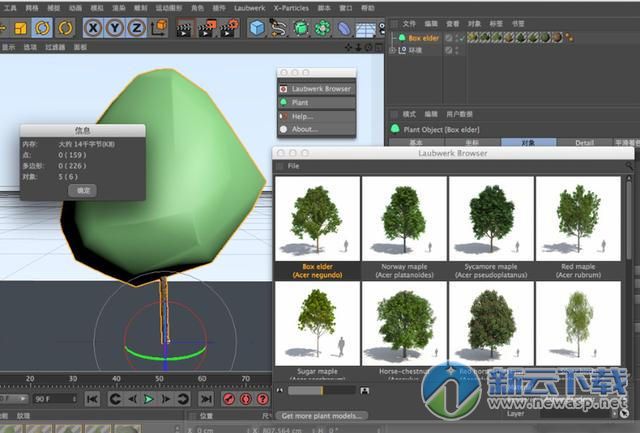640x433 pixels.
Task: Go to start of timeline
Action: tap(93, 399)
